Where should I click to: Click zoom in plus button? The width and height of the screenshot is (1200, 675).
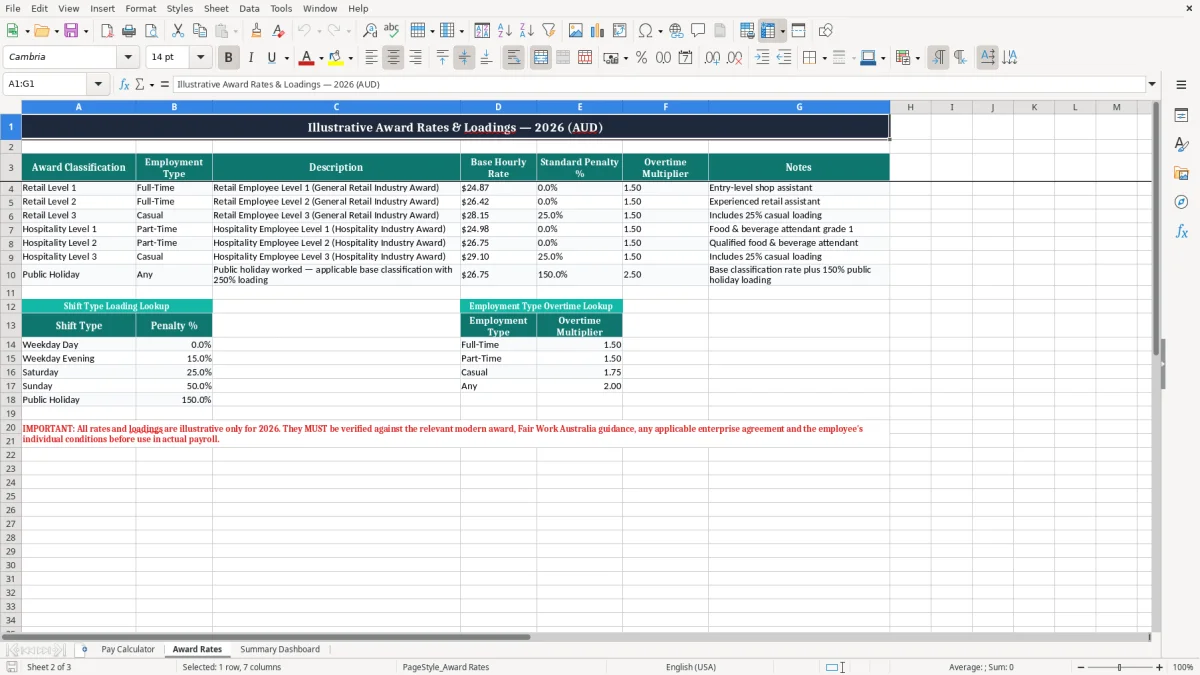(x=1160, y=667)
